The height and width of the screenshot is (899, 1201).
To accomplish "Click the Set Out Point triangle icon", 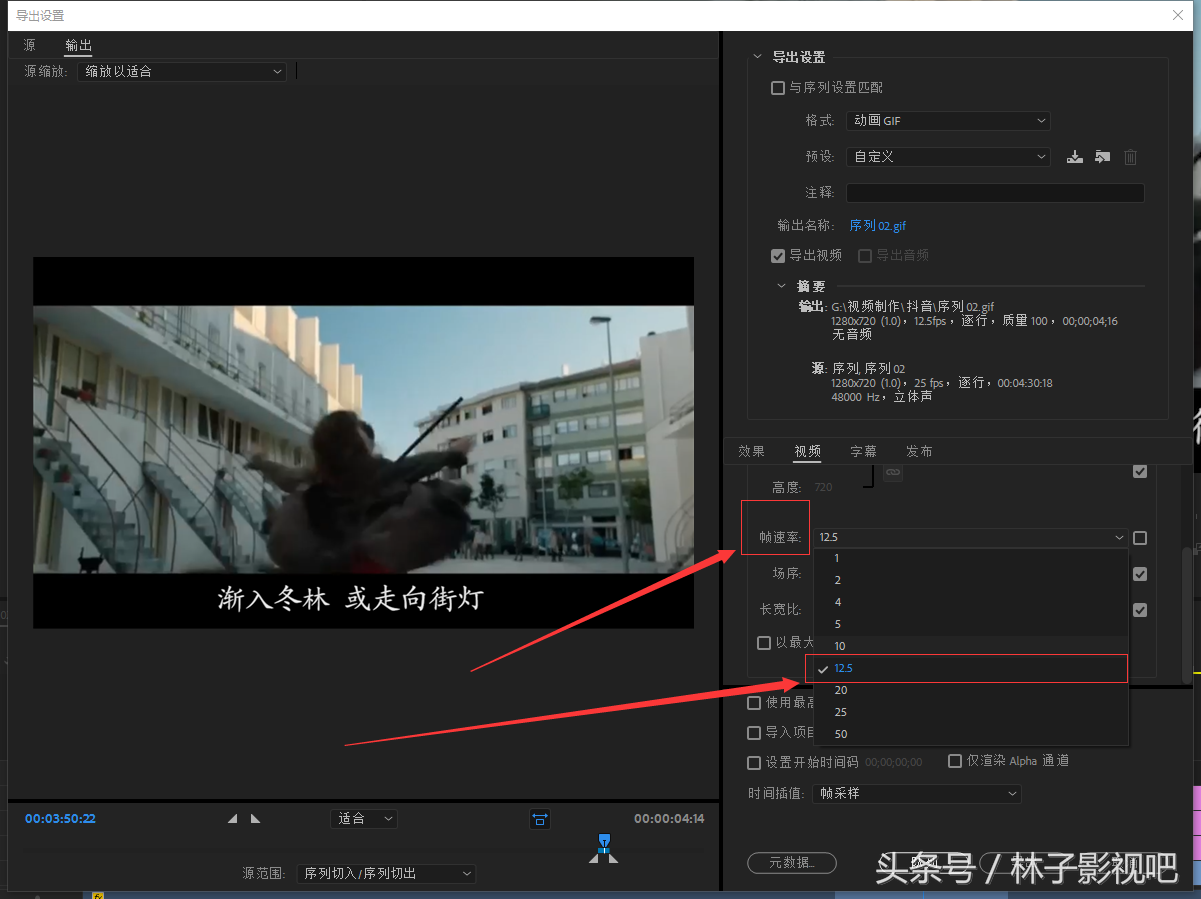I will coord(255,818).
